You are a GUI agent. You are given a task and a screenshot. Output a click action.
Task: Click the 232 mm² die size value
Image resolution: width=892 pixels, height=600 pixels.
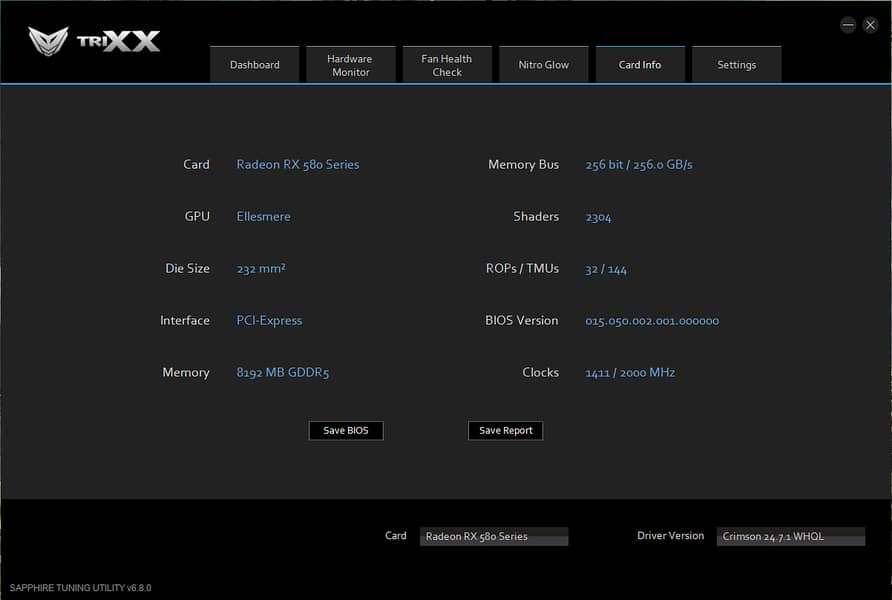click(x=261, y=268)
